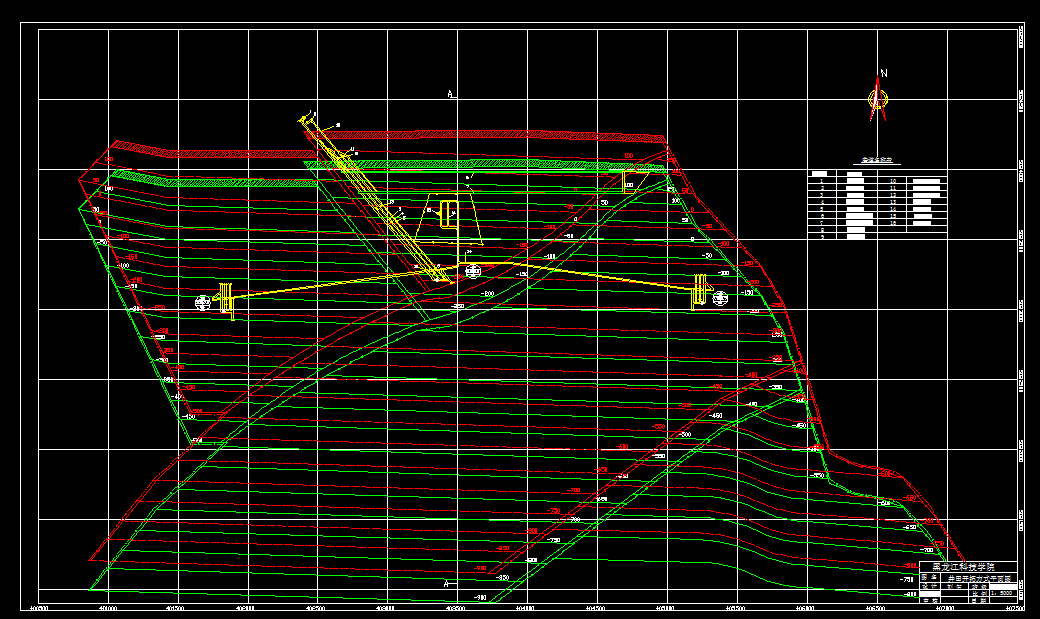Screen dimensions: 1040x619
Task: Select bottom axis coordinate 401000
Action: click(x=108, y=608)
